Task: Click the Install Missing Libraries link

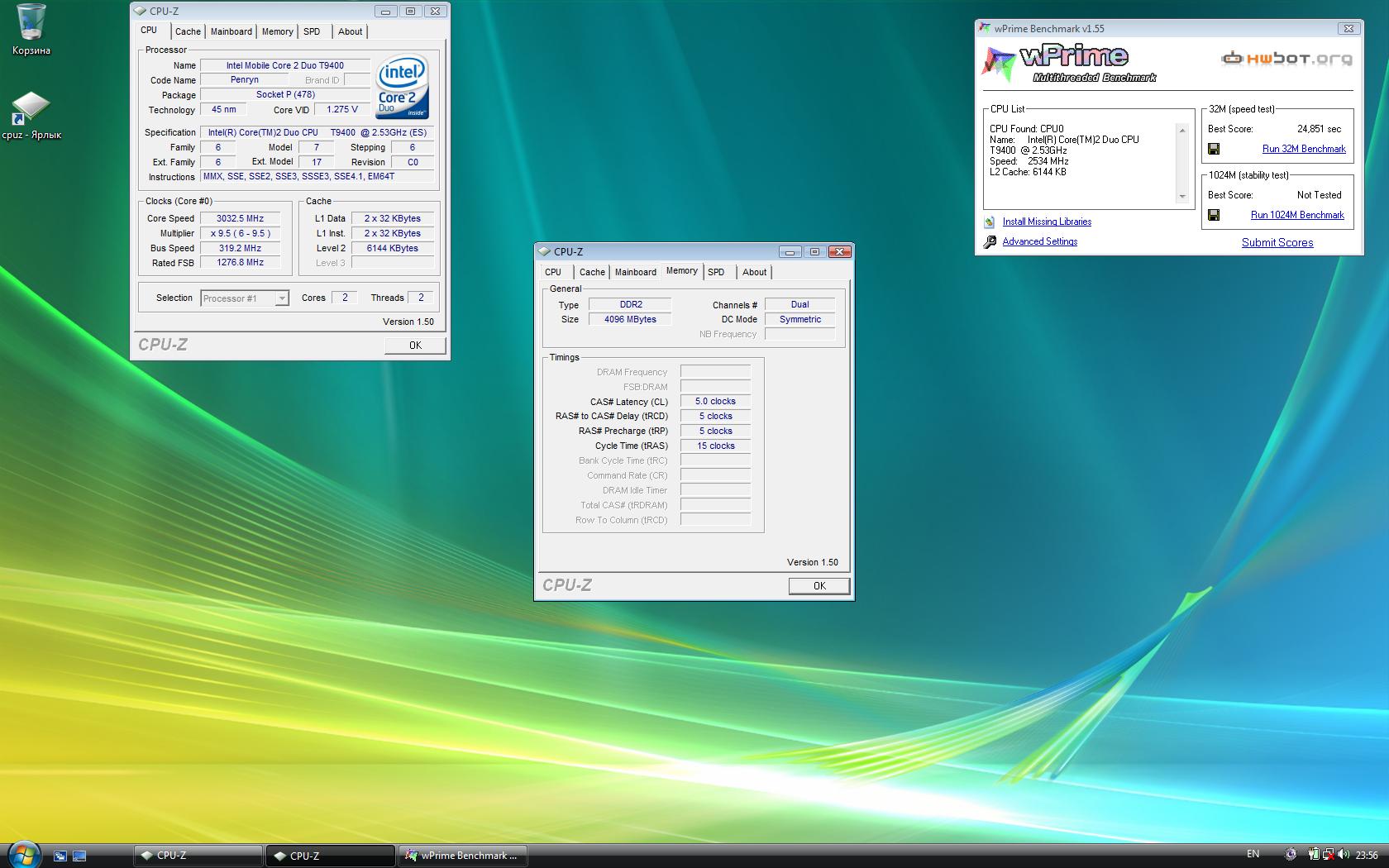Action: pyautogui.click(x=1047, y=222)
